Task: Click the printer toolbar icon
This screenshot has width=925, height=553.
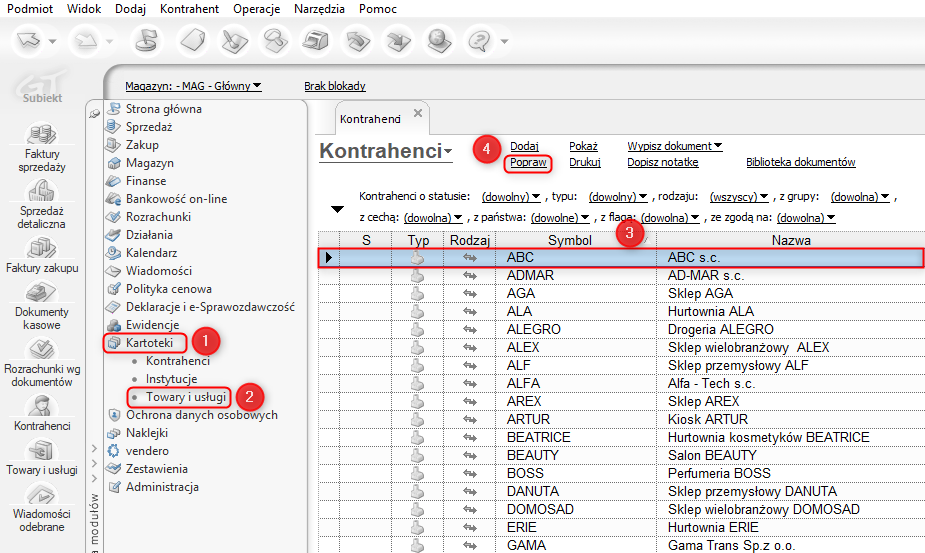Action: click(316, 41)
